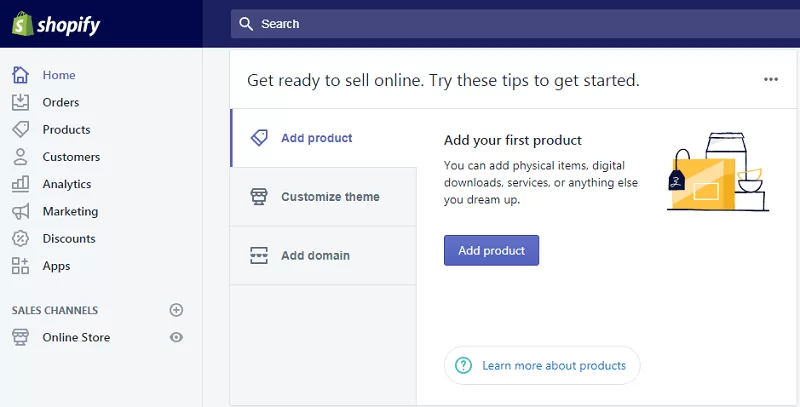Click into the Search field

point(515,23)
